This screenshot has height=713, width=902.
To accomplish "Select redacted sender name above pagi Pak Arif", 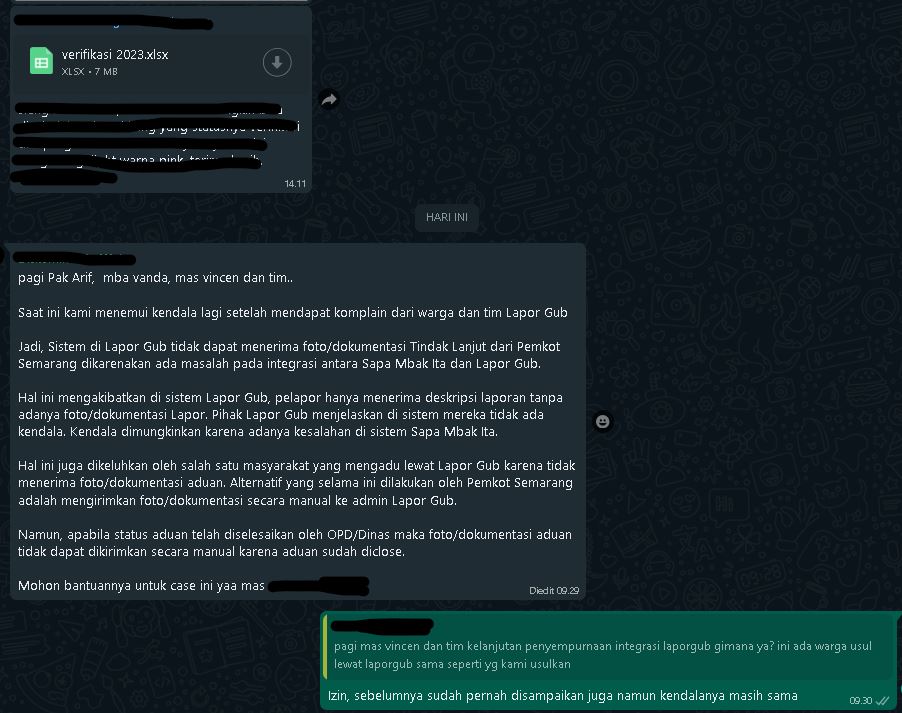I will point(74,259).
